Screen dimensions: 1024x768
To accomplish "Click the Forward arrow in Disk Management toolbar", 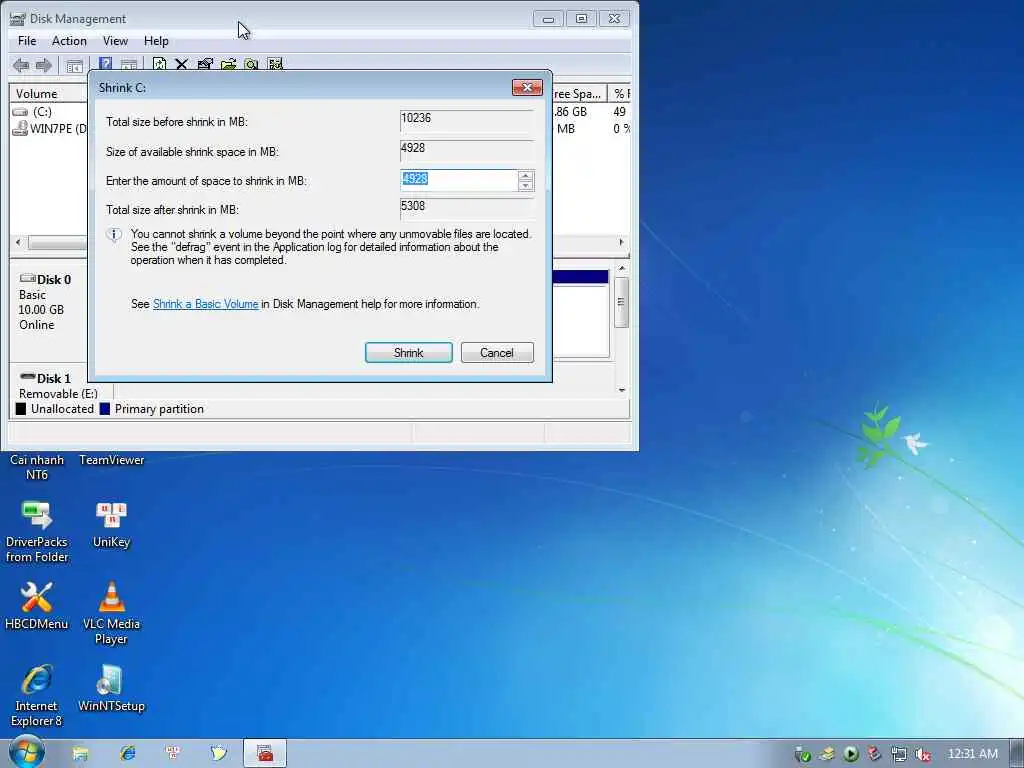I will pos(44,65).
